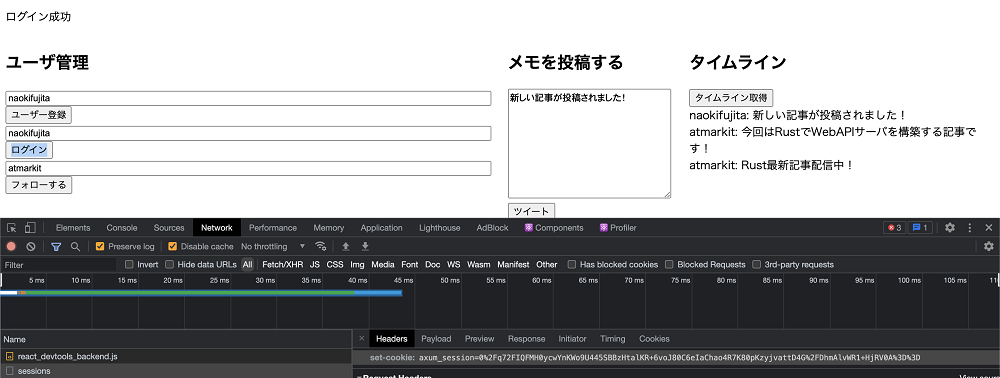Open DevTools settings gear icon
This screenshot has height=378, width=1000.
coord(950,228)
